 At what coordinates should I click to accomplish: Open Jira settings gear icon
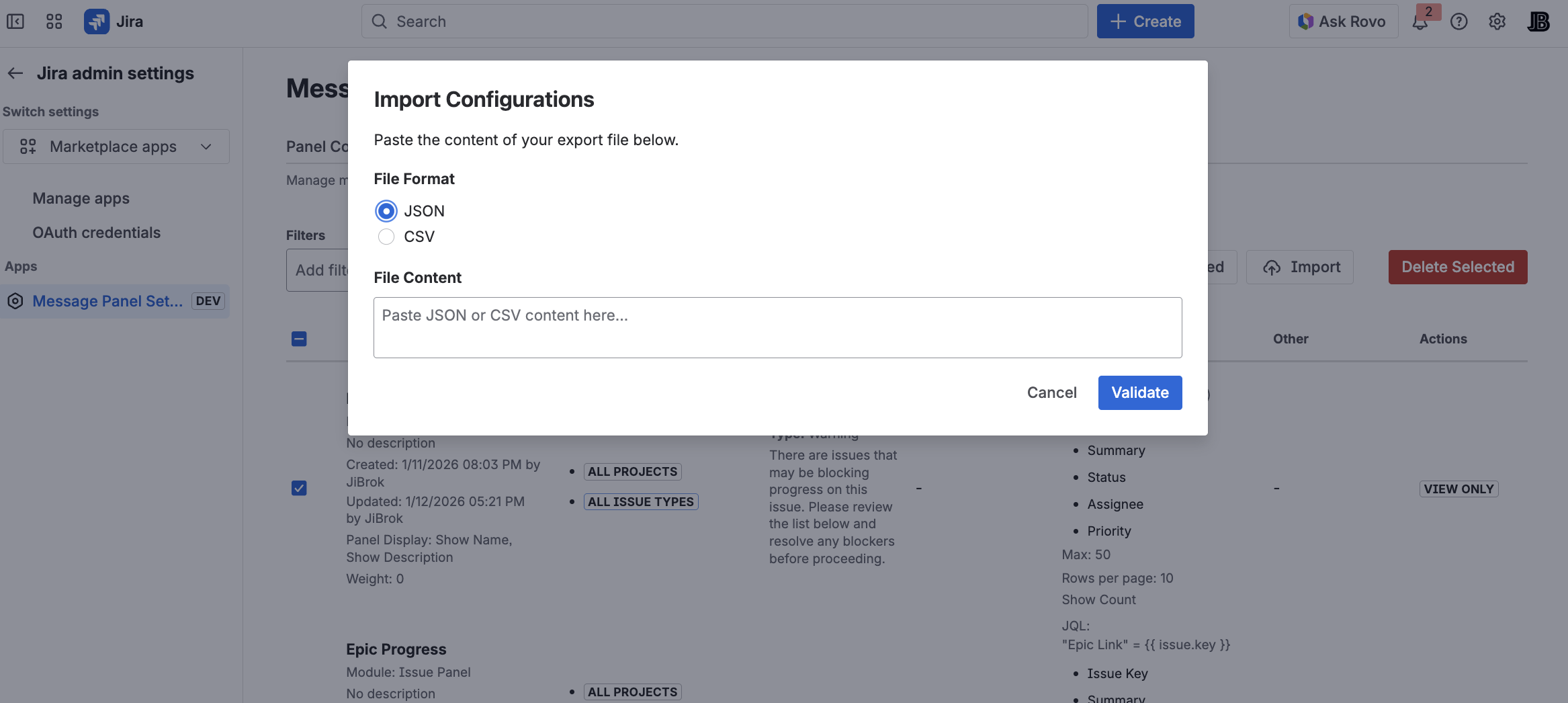pyautogui.click(x=1497, y=21)
